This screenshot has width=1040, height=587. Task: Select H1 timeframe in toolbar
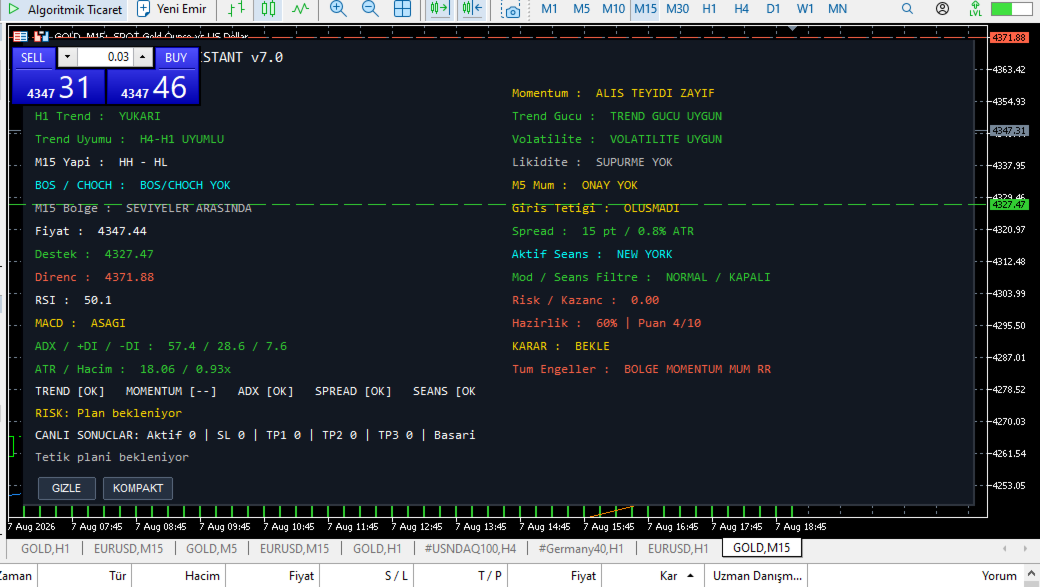[x=709, y=9]
